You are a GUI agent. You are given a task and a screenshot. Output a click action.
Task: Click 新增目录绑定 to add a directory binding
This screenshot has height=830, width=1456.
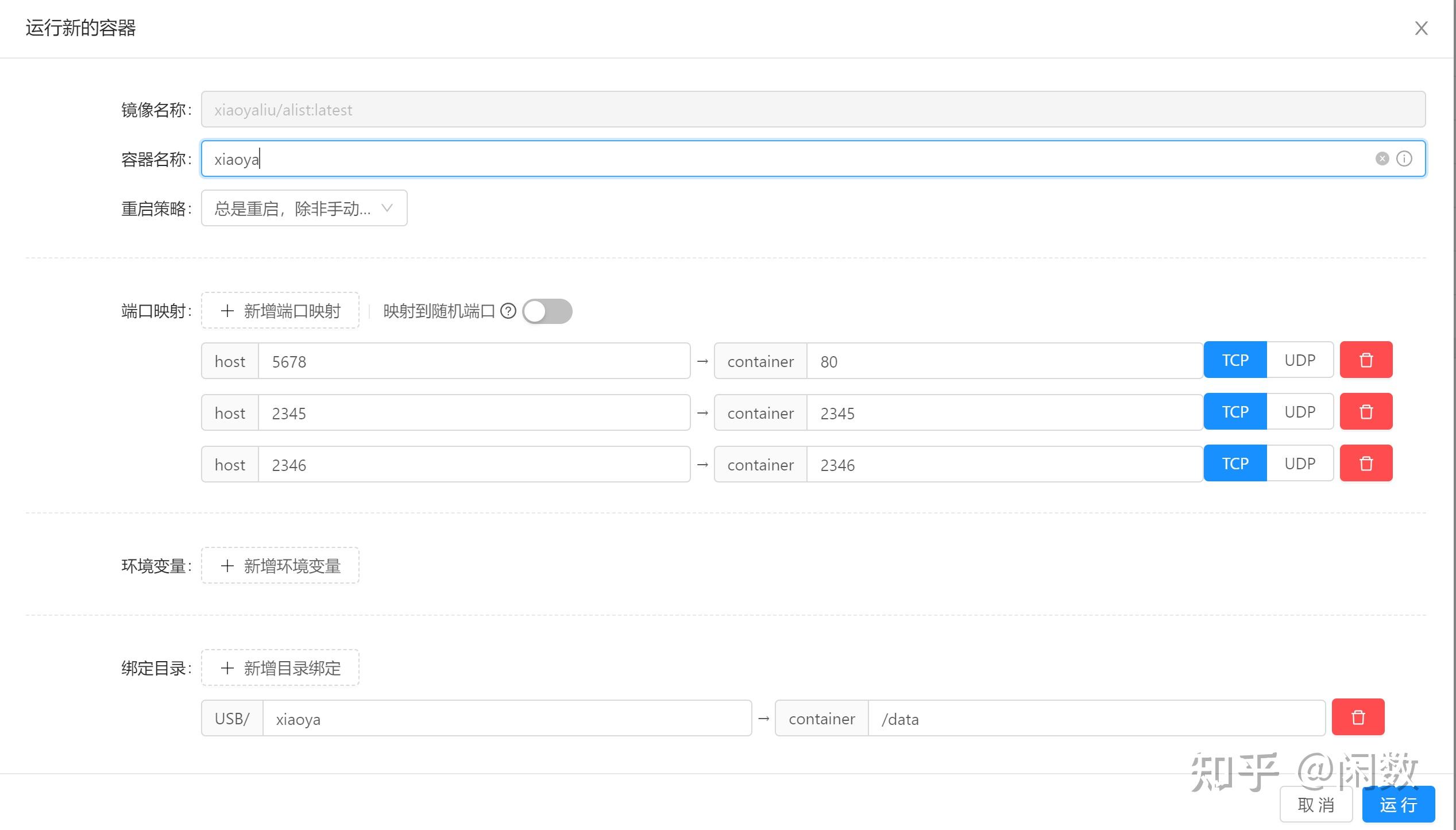(280, 668)
